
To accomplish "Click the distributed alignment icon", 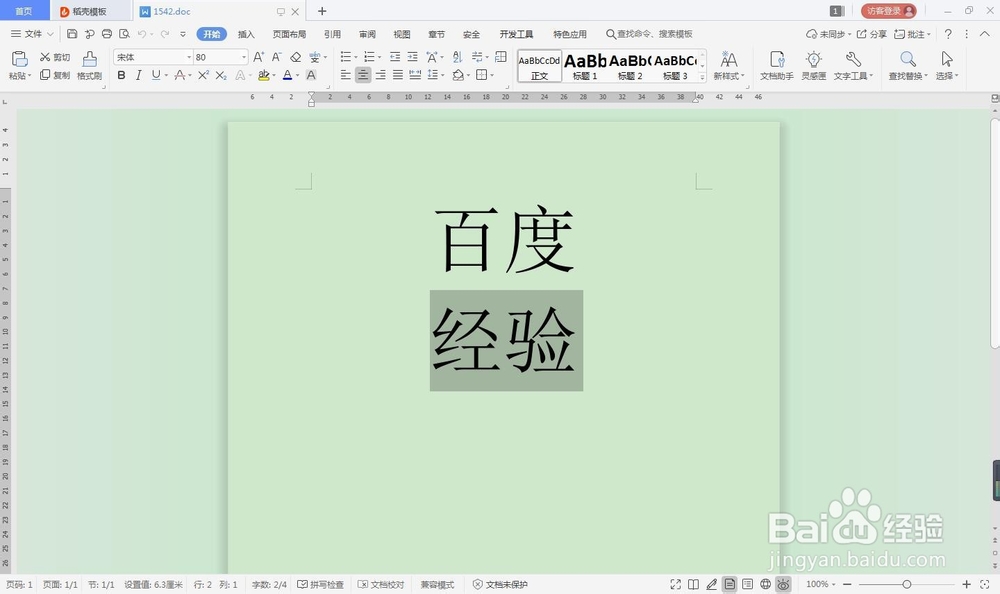I will (x=415, y=75).
